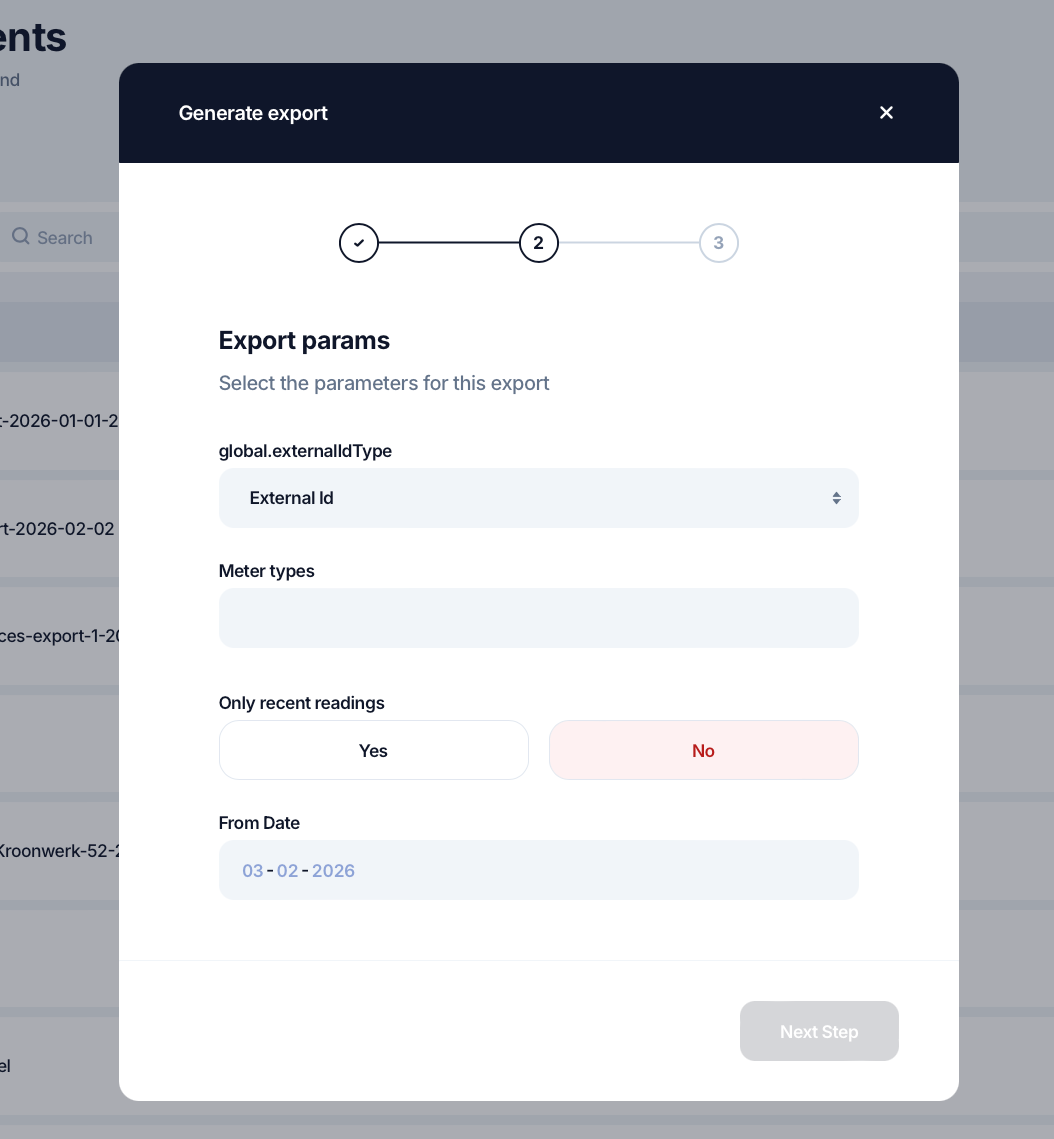Click the up-down arrows on External Id
1054x1139 pixels.
click(836, 498)
